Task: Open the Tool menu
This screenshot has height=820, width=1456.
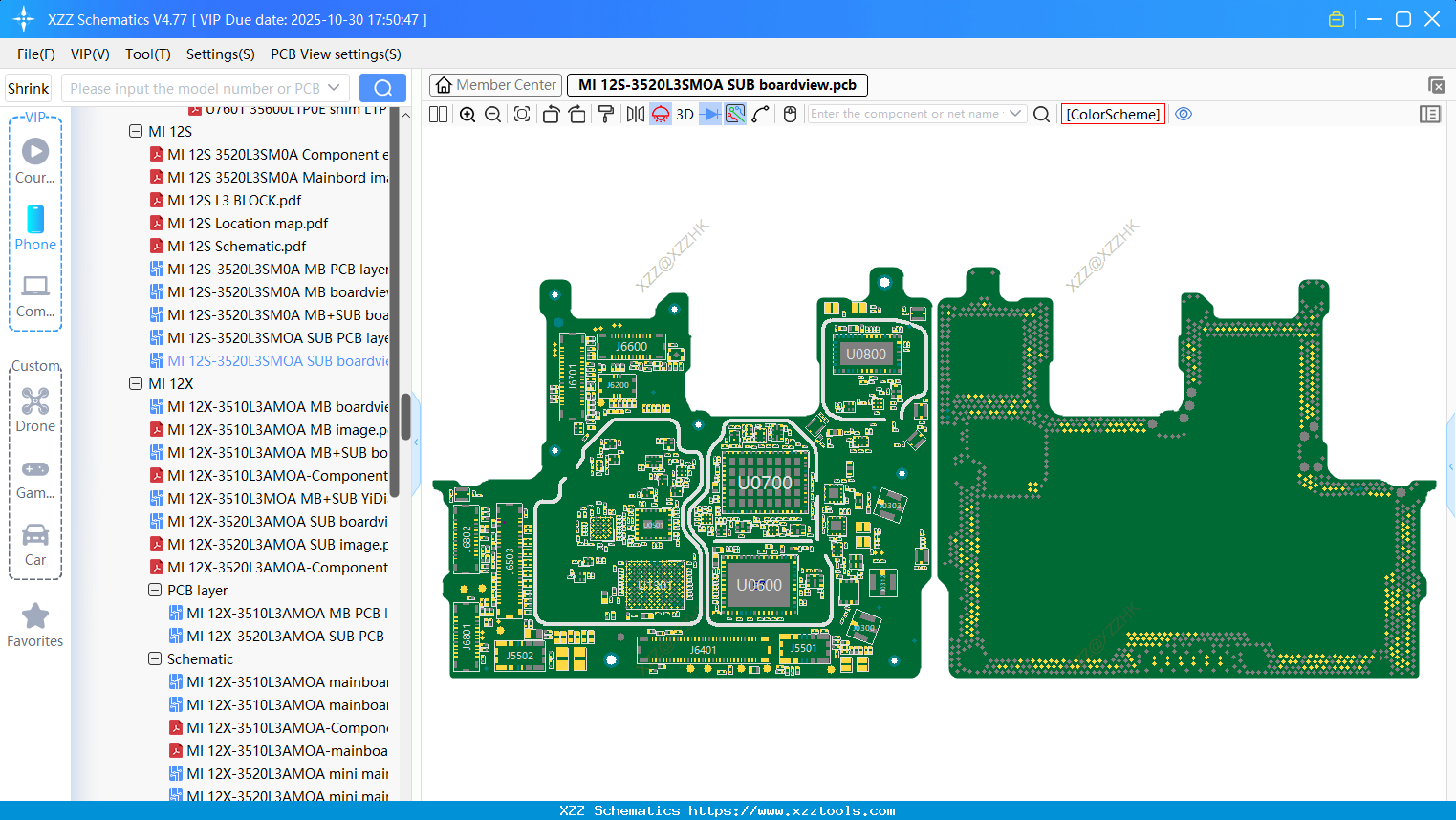Action: pos(147,54)
